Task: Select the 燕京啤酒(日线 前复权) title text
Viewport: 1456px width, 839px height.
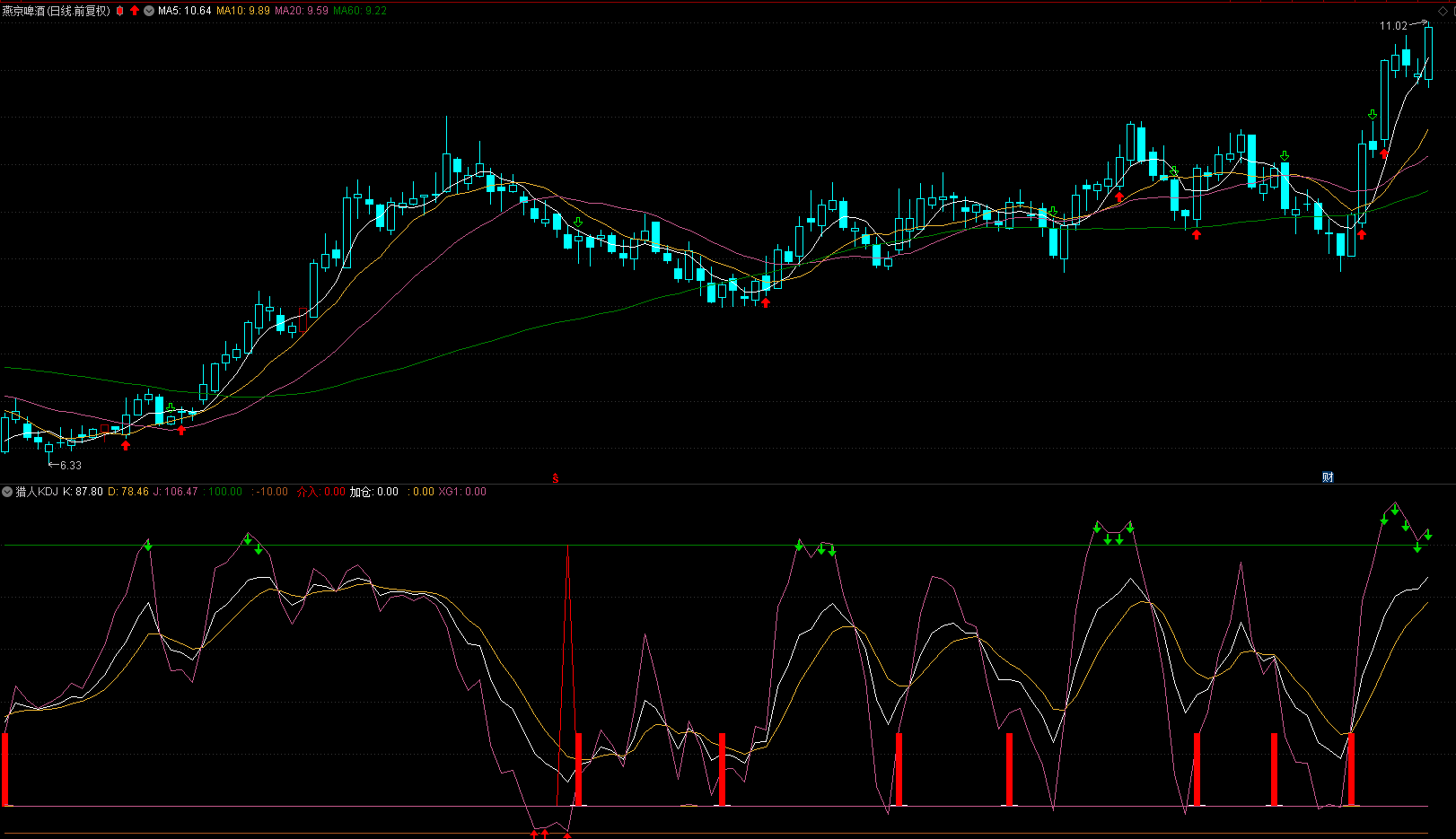Action: click(x=56, y=11)
